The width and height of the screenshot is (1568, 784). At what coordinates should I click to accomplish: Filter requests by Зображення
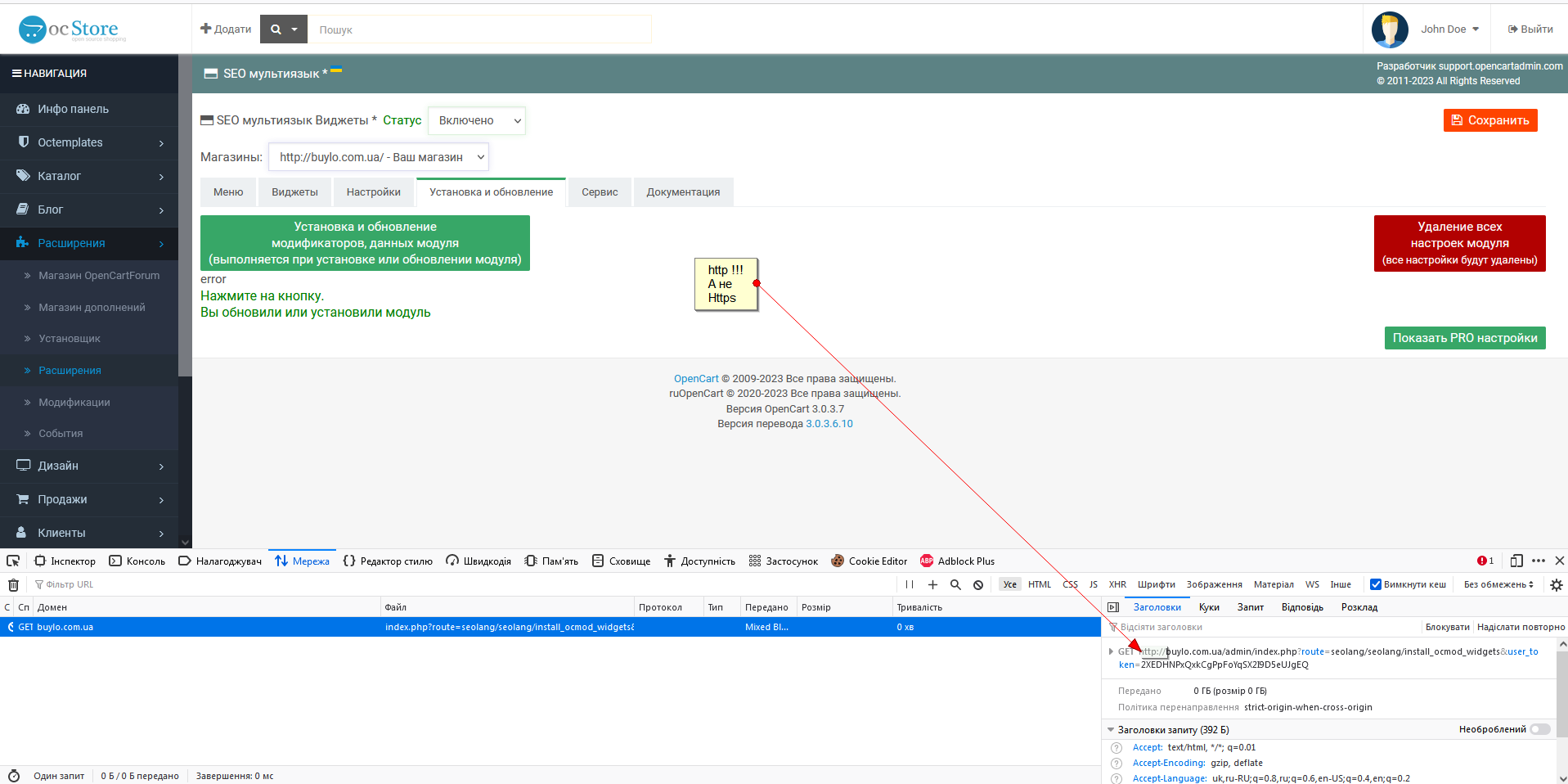coord(1215,584)
